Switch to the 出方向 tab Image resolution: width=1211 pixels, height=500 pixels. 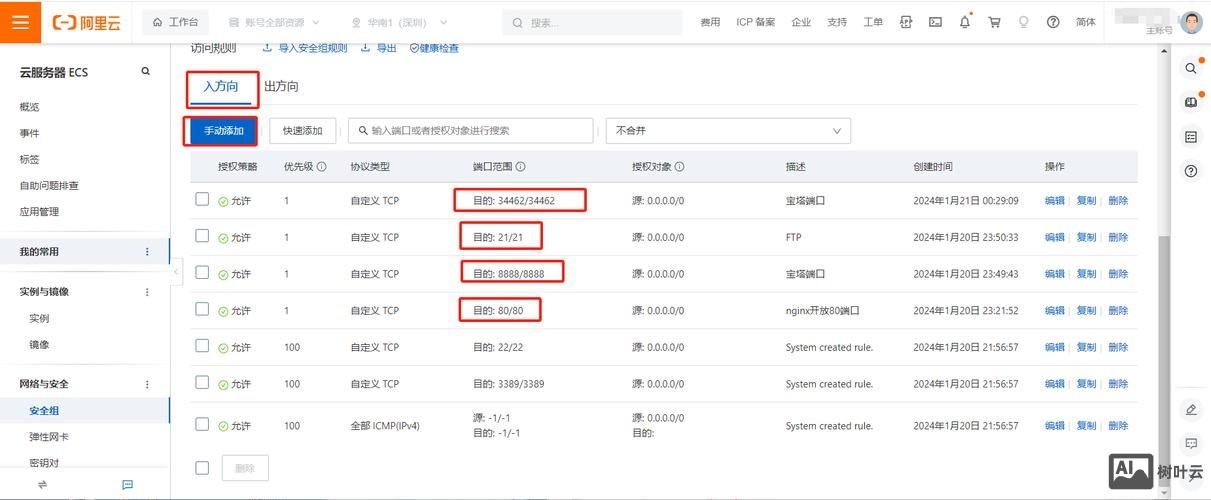(281, 87)
